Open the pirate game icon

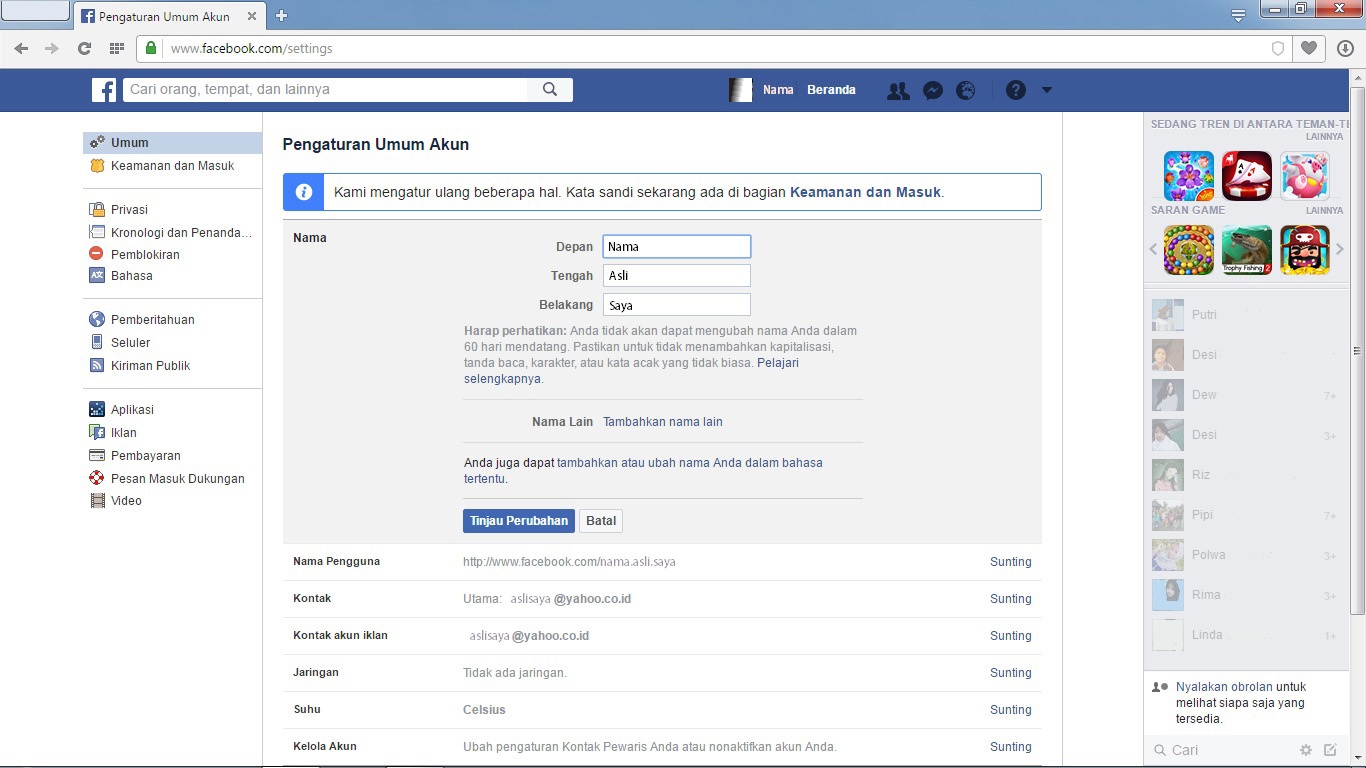pos(1305,250)
